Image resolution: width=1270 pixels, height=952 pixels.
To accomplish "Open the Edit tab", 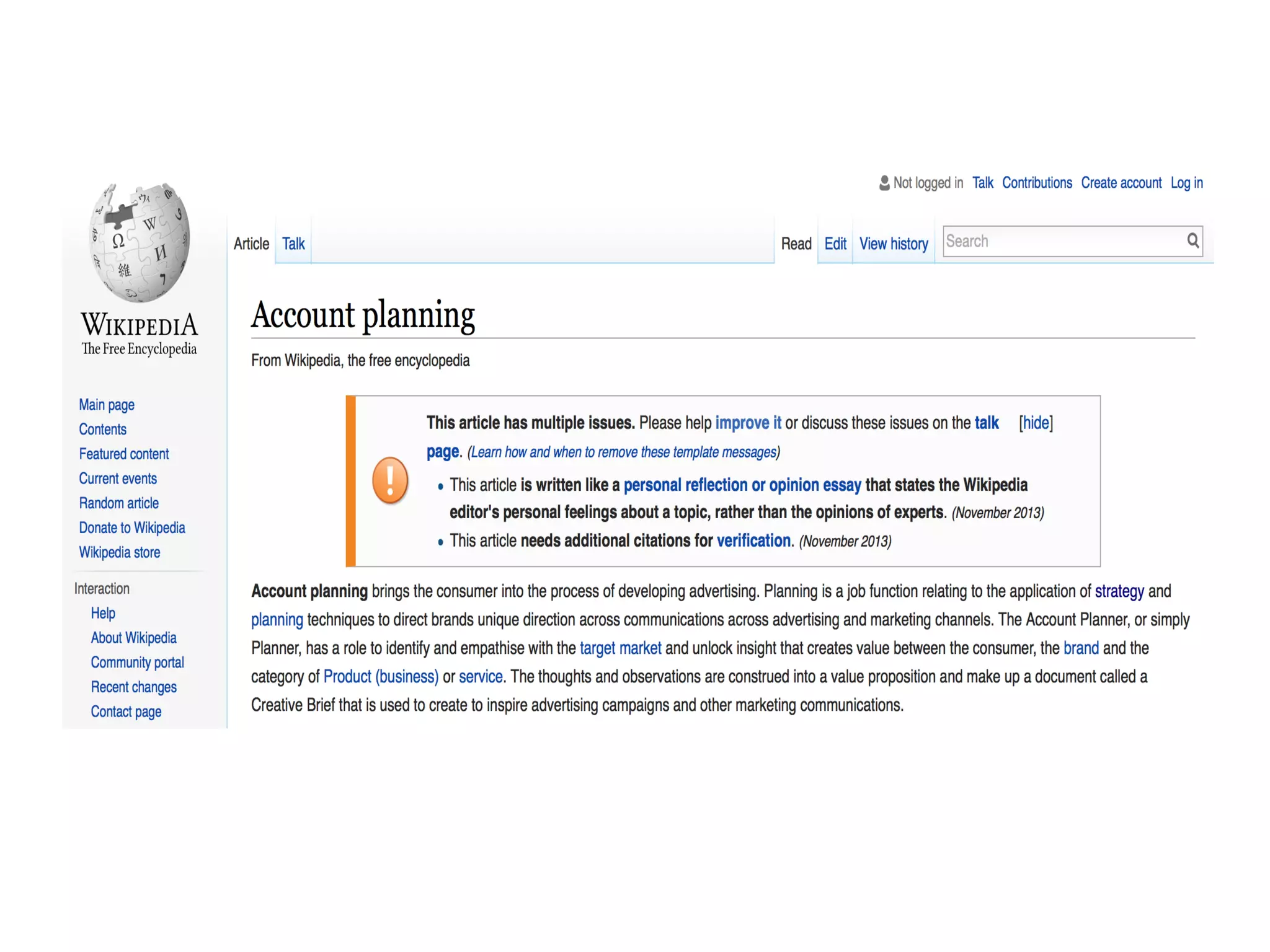I will tap(835, 244).
